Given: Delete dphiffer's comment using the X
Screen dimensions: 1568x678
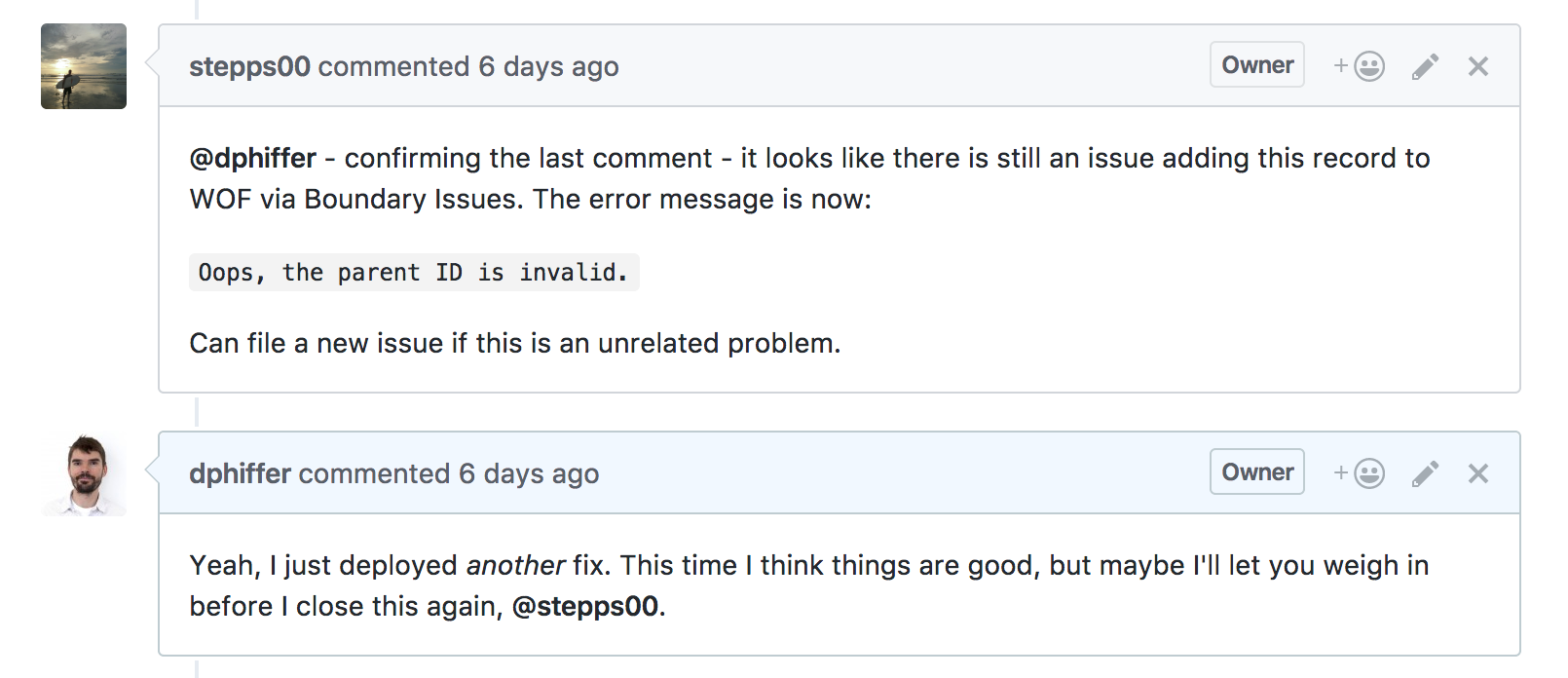Looking at the screenshot, I should pos(1478,473).
